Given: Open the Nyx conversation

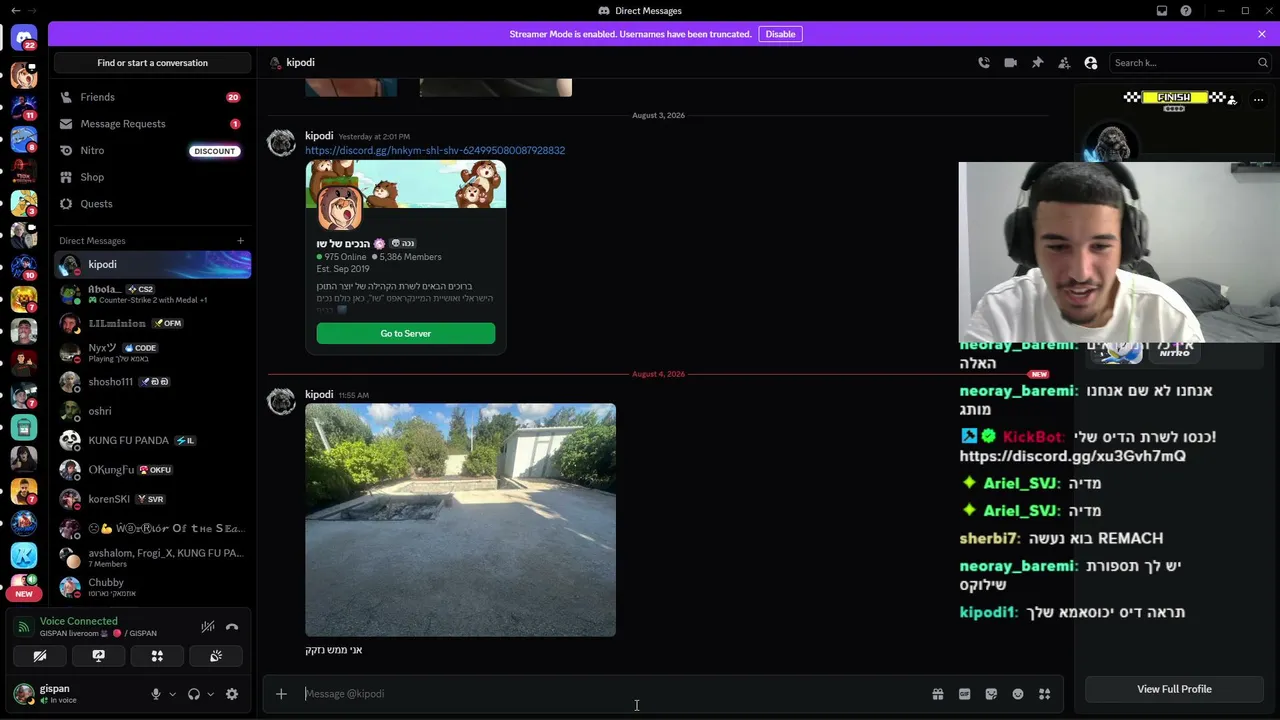Looking at the screenshot, I should (152, 353).
